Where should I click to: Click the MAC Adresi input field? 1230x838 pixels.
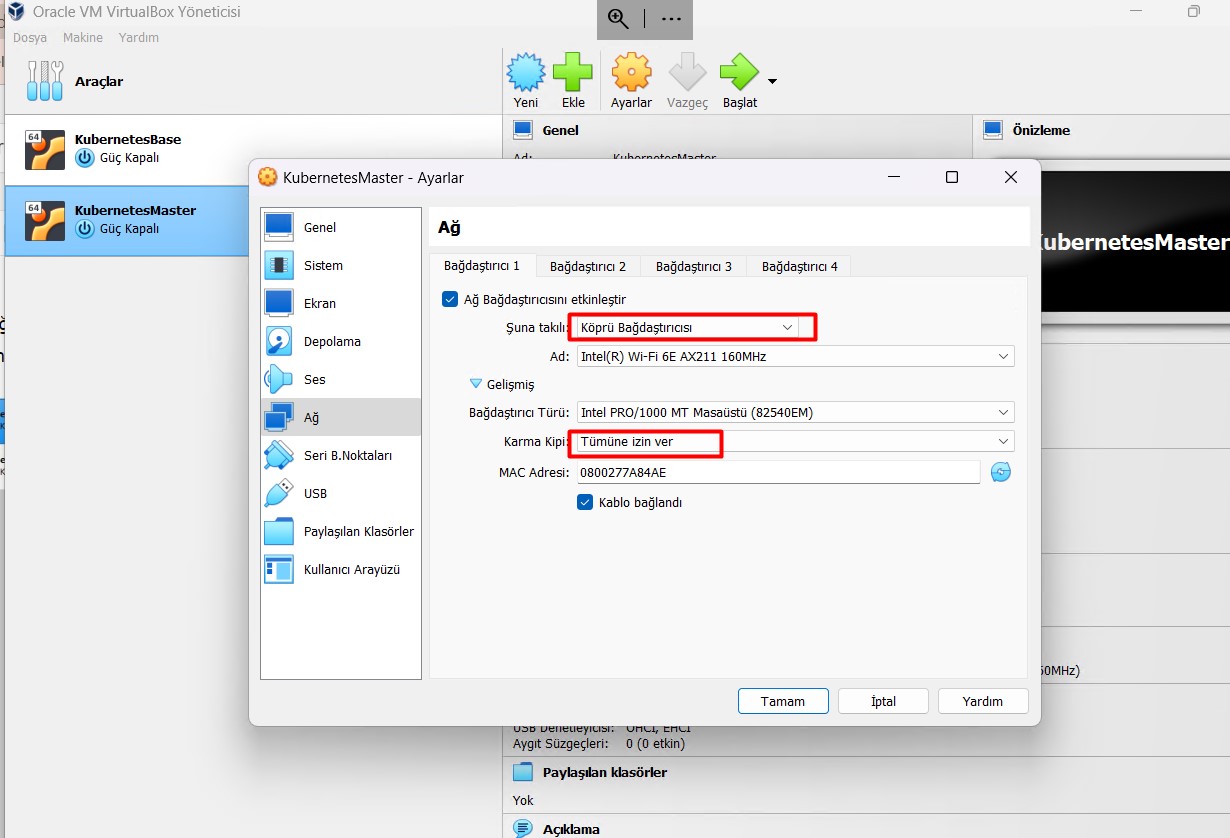778,472
